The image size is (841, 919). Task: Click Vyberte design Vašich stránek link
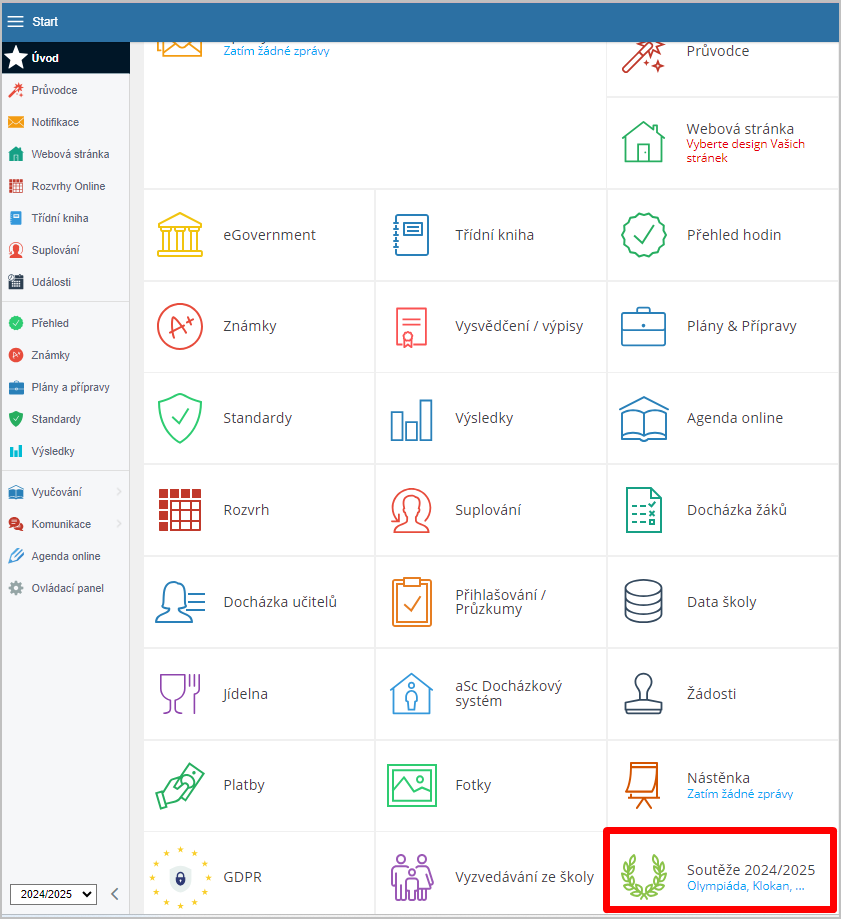click(745, 151)
